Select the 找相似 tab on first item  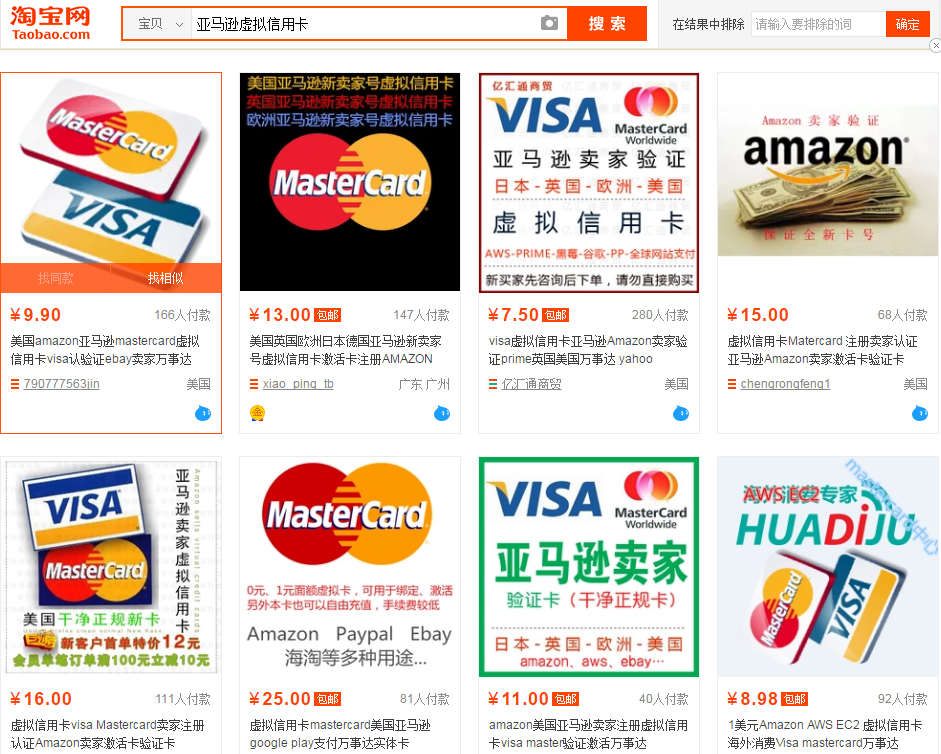click(166, 279)
